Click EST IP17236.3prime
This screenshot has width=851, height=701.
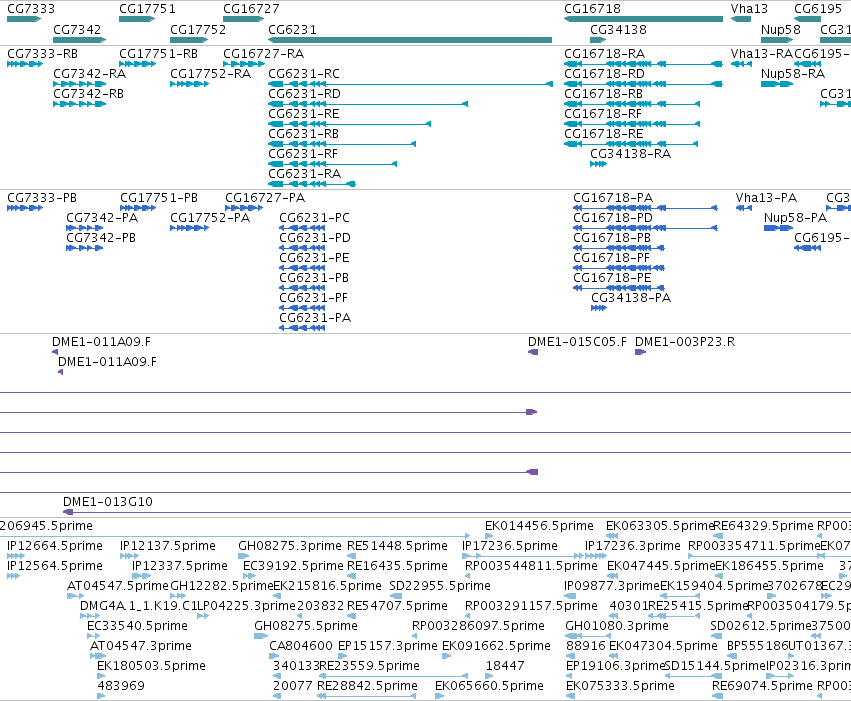click(633, 546)
